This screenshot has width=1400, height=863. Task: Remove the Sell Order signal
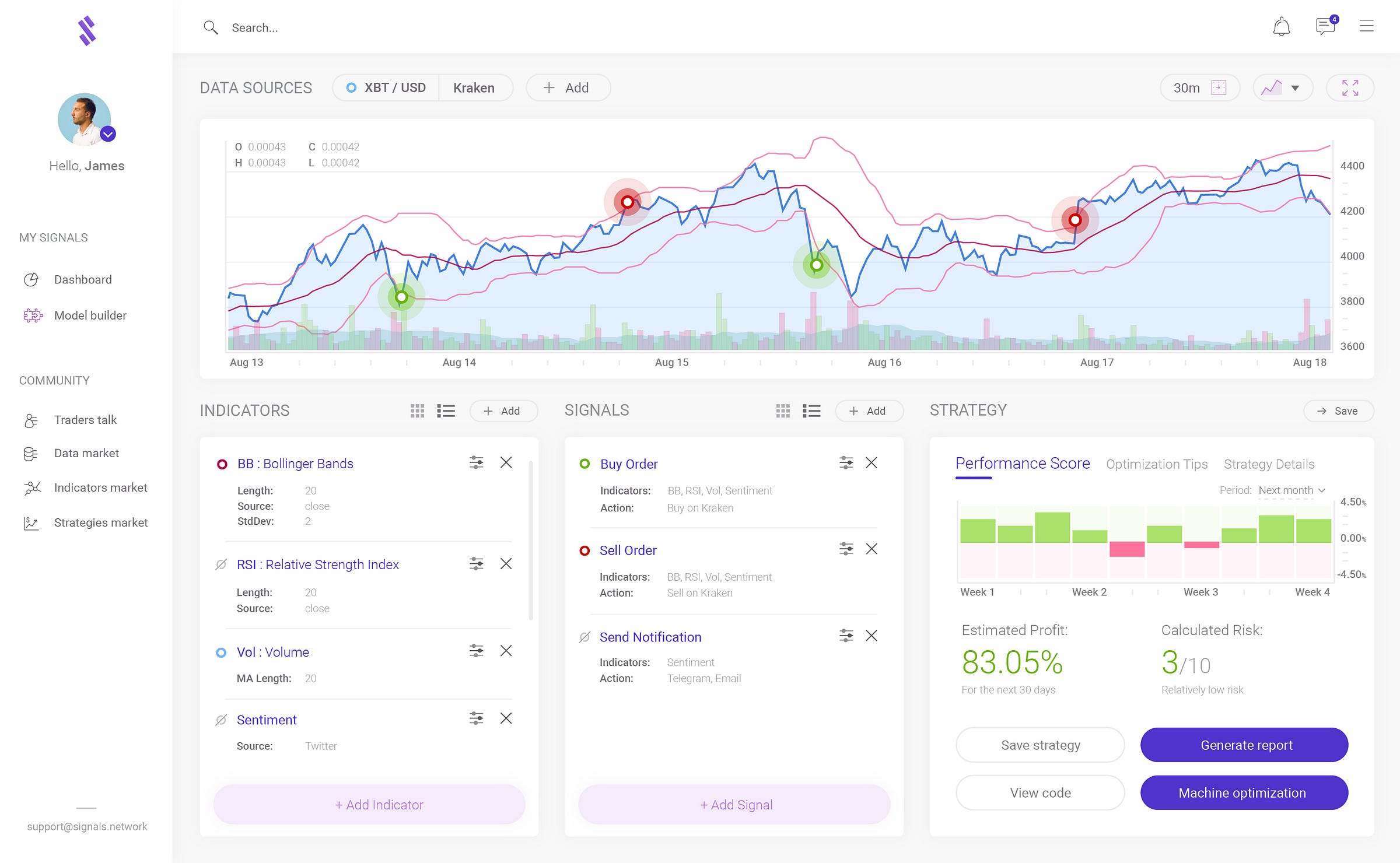tap(871, 549)
